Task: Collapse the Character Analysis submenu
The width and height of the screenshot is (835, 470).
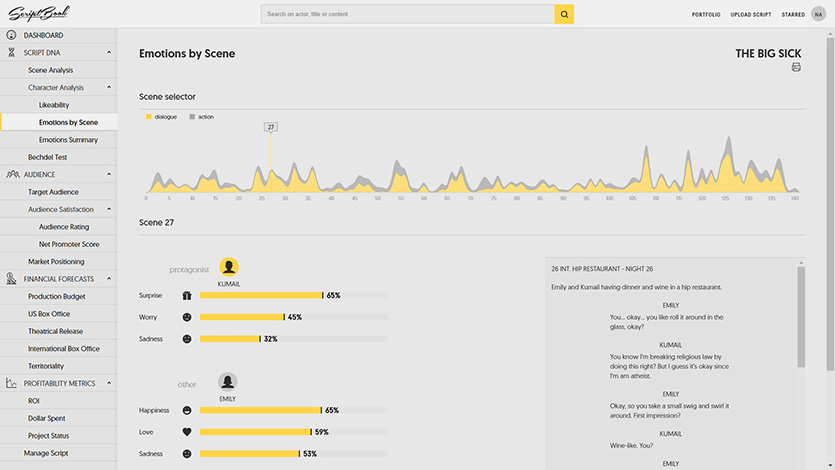Action: (x=109, y=87)
